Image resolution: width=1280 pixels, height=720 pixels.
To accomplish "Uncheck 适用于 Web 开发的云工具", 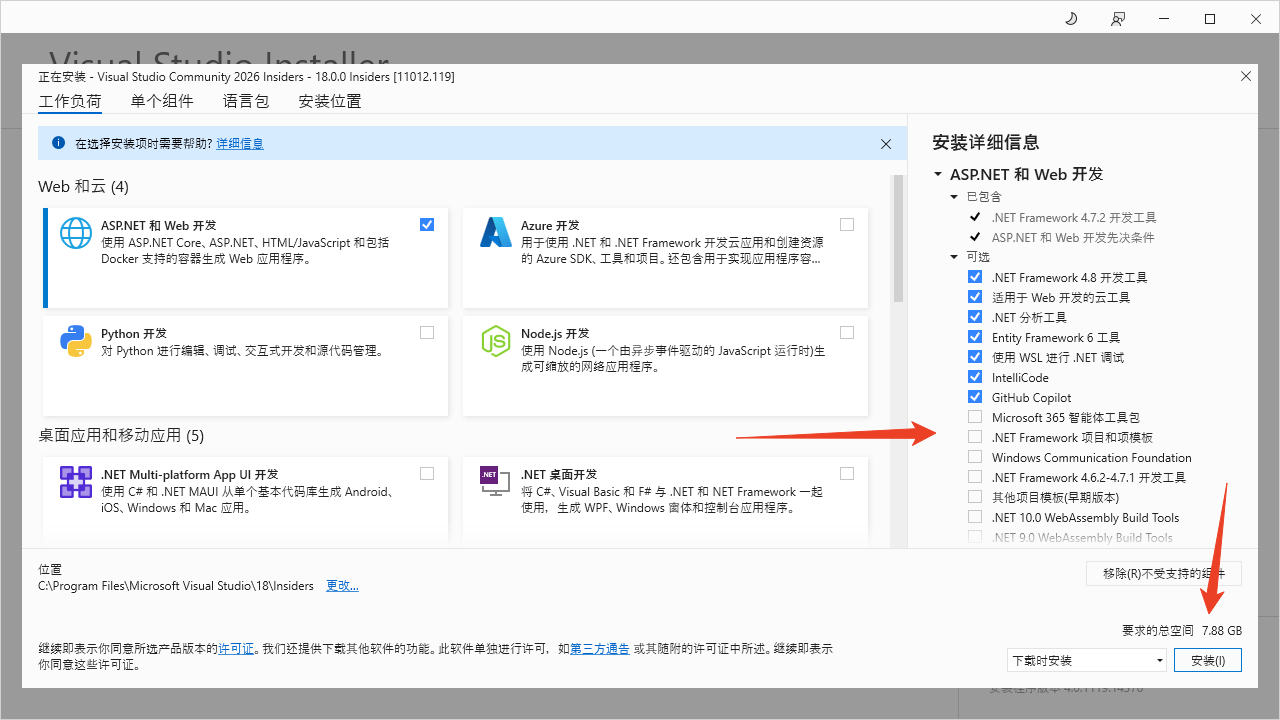I will 975,297.
